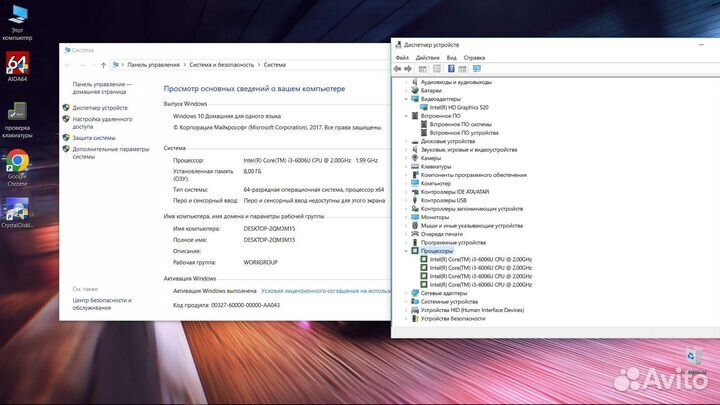The height and width of the screenshot is (405, 720).
Task: Toggle the action pane toolbar icon in Device Manager
Action: tap(462, 69)
